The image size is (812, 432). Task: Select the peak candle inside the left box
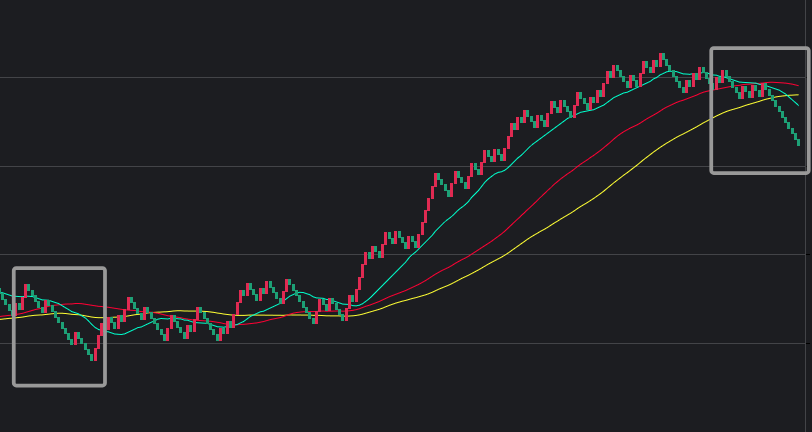(27, 288)
